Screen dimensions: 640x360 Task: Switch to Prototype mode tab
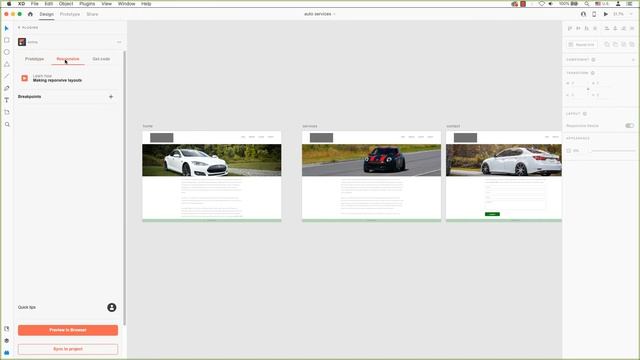point(70,14)
